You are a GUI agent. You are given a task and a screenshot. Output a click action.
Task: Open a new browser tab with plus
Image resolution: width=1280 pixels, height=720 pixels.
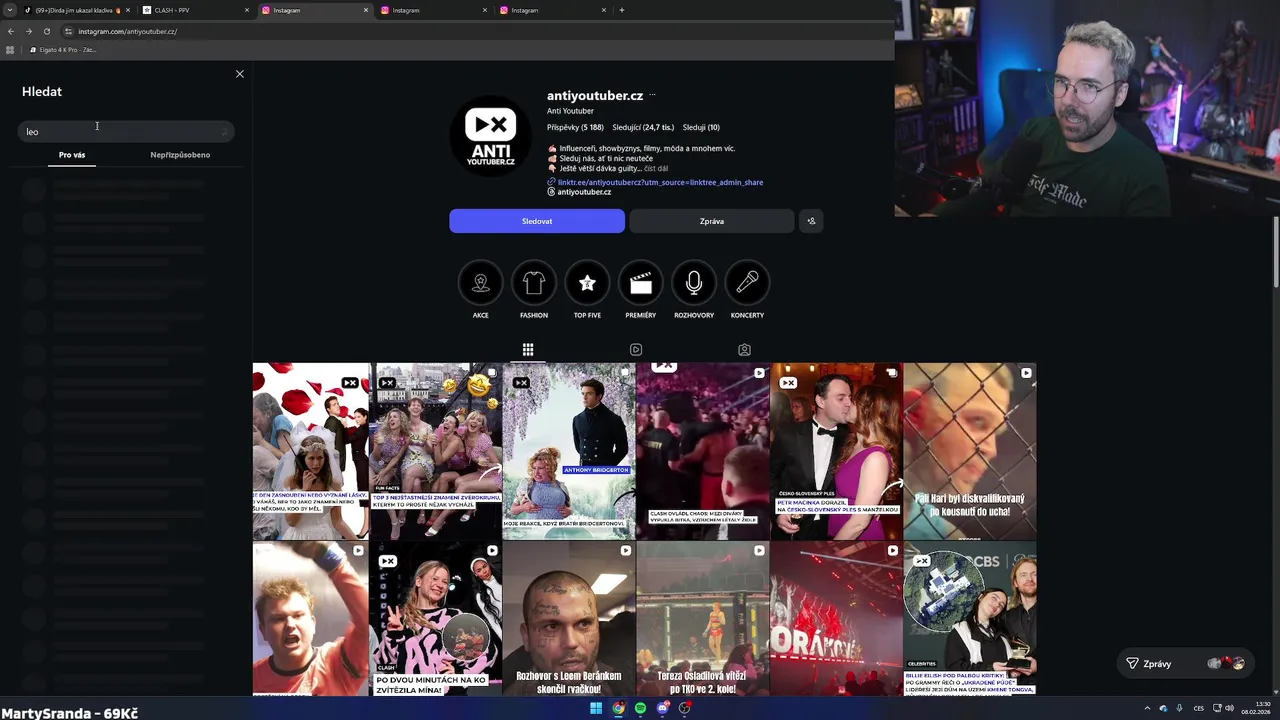pyautogui.click(x=622, y=10)
